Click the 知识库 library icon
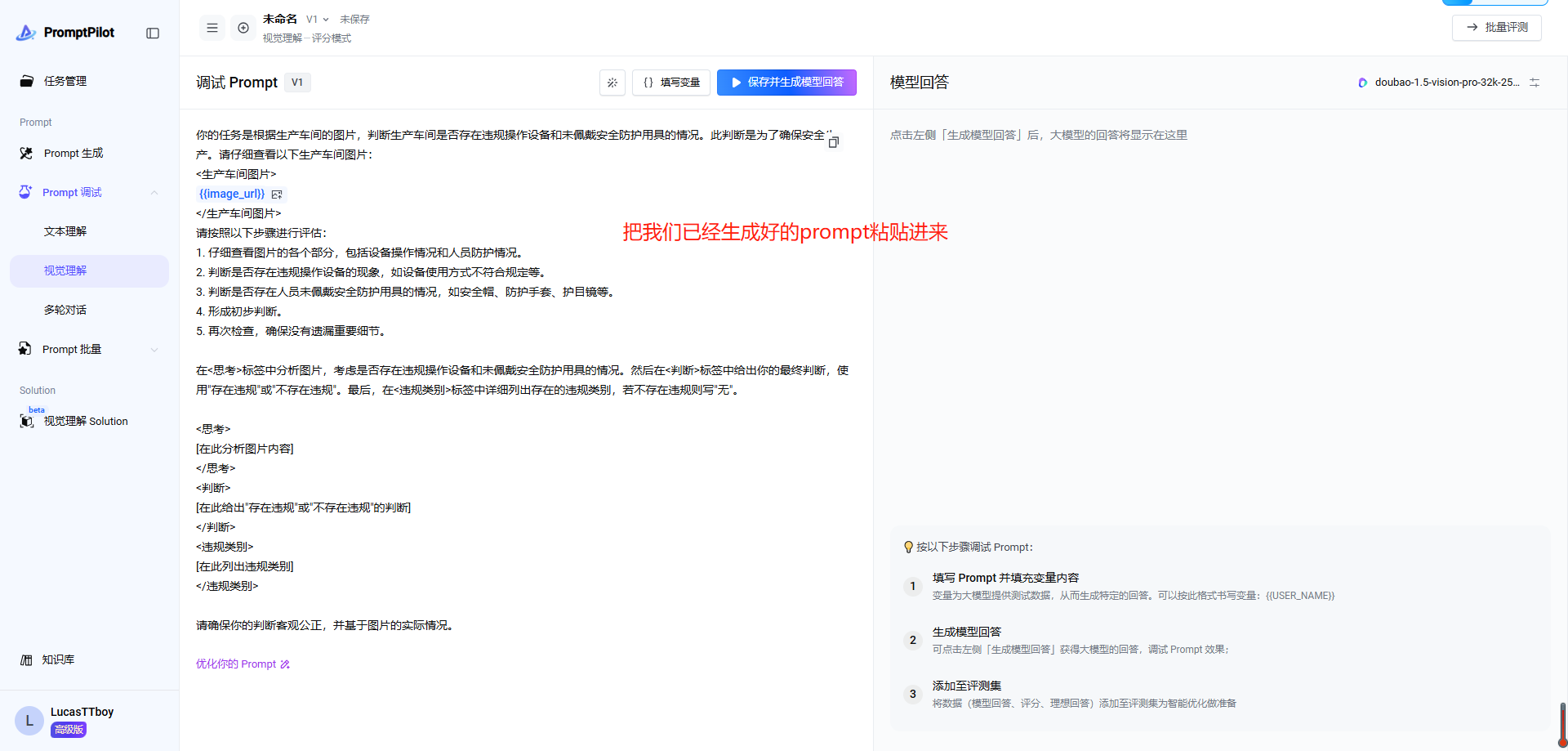 tap(26, 659)
